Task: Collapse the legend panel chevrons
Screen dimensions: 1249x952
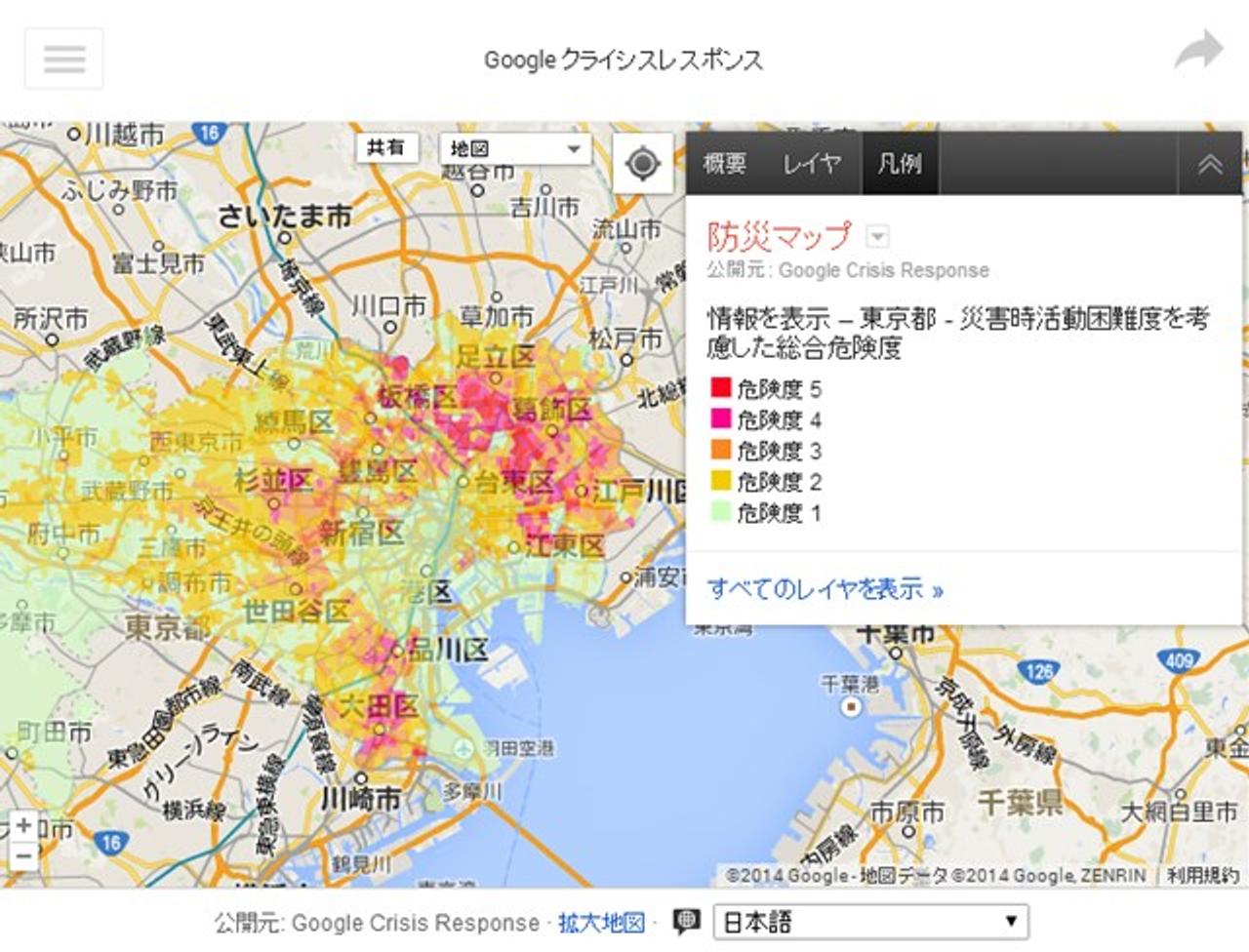Action: pyautogui.click(x=1210, y=163)
